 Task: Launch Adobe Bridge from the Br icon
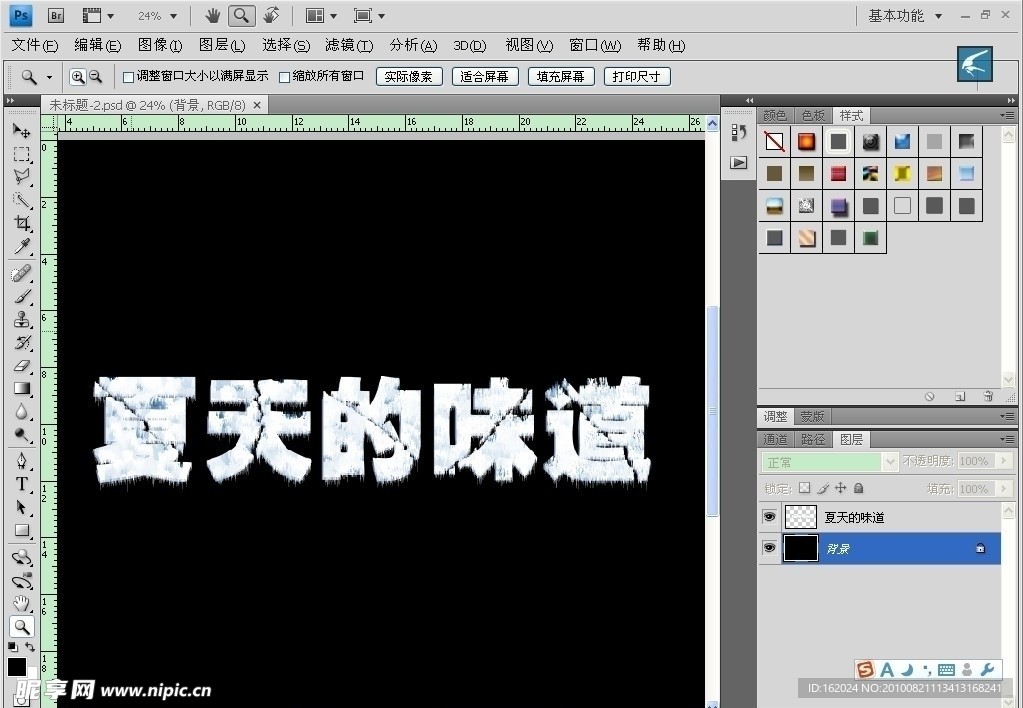[x=57, y=16]
